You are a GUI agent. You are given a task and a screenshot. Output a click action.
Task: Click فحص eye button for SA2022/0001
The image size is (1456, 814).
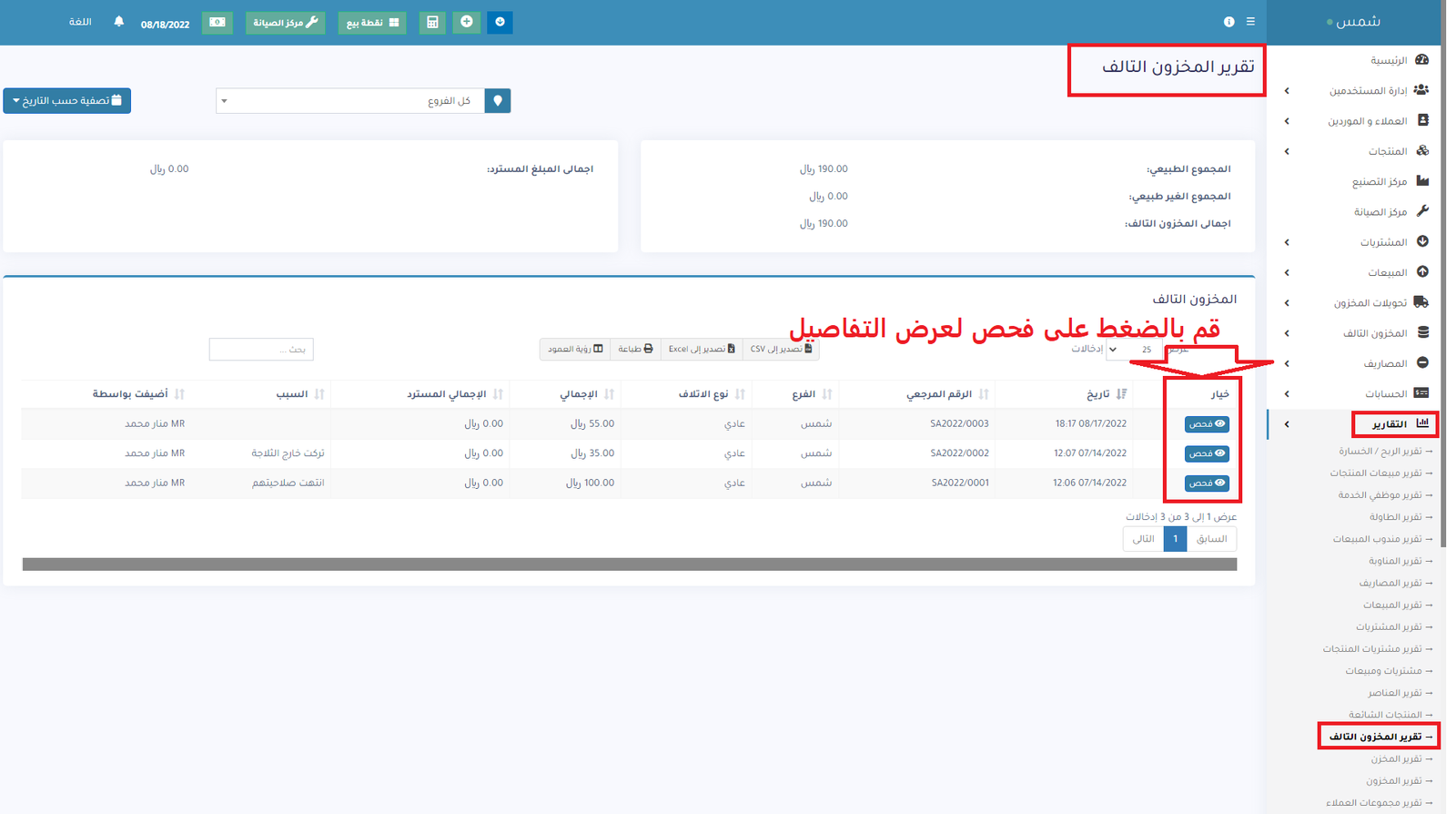(1207, 483)
